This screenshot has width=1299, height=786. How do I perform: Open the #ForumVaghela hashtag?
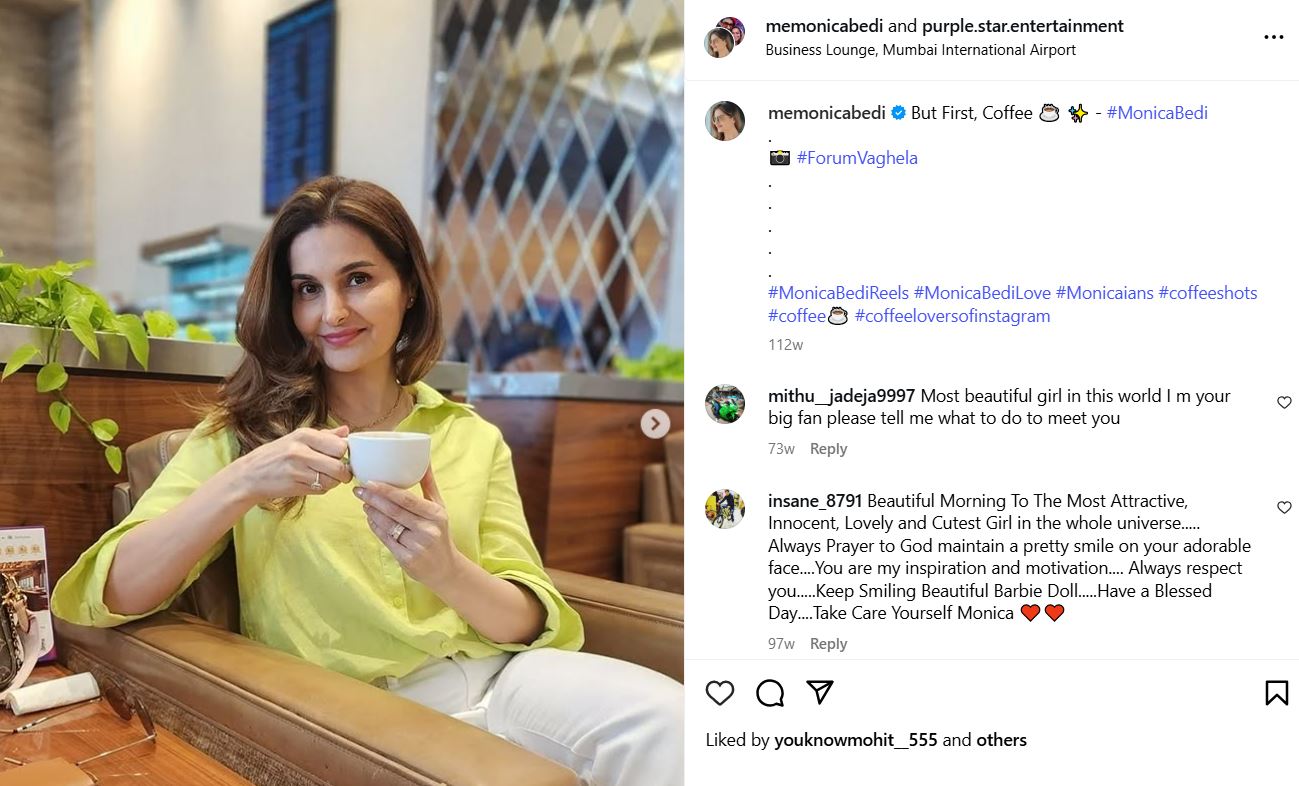pos(857,158)
